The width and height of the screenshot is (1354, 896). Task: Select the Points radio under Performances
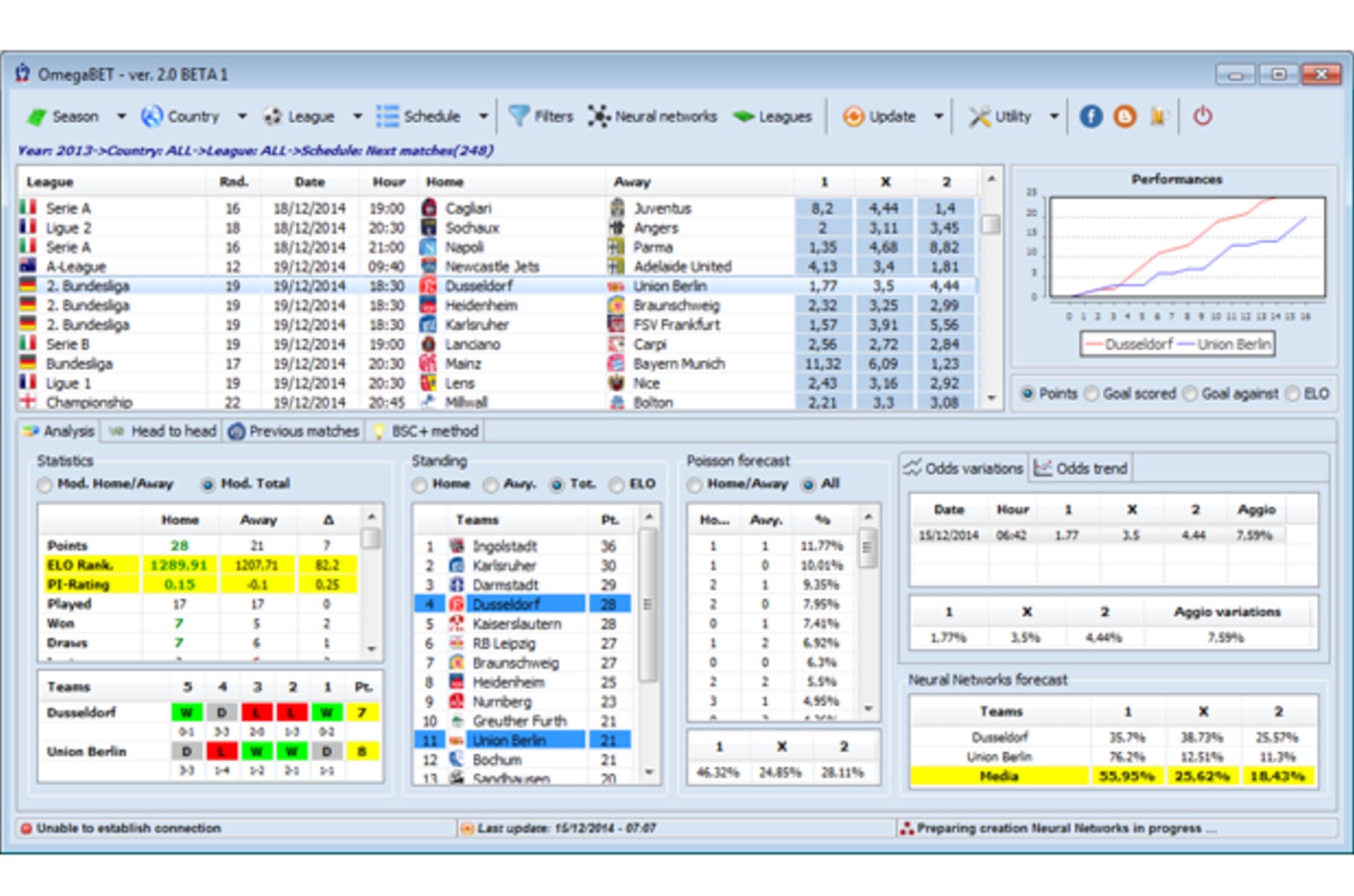[1028, 393]
